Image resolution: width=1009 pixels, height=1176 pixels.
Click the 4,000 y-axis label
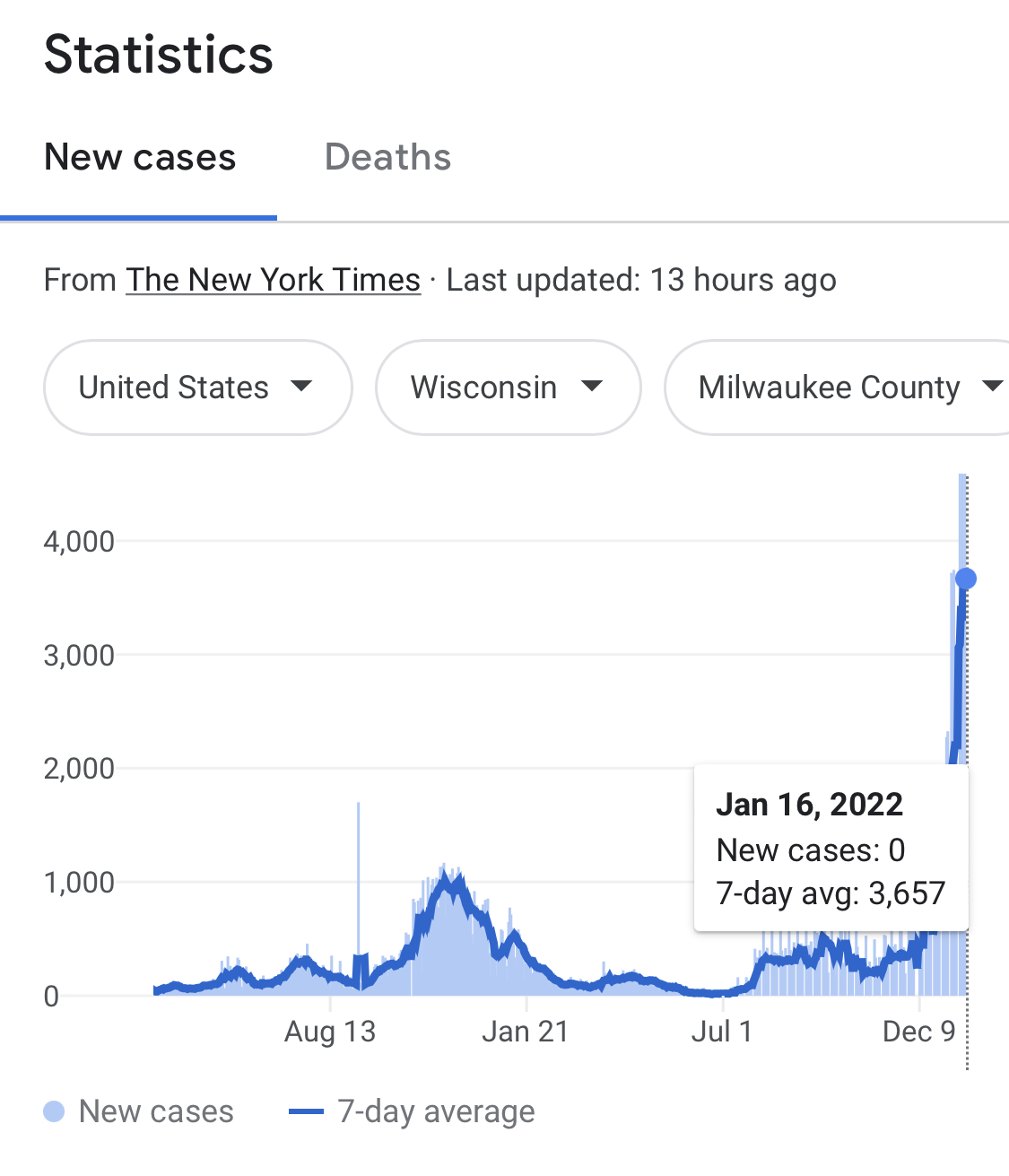pos(79,542)
